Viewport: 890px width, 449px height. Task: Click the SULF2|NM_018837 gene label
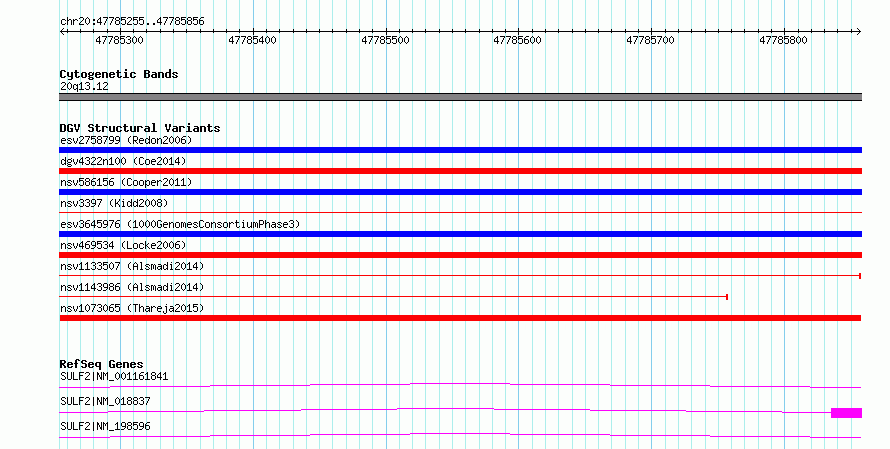(105, 401)
